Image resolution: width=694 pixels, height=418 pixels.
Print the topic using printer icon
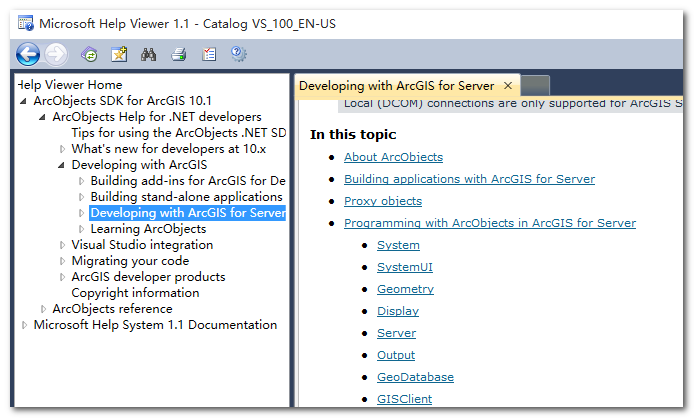point(179,54)
